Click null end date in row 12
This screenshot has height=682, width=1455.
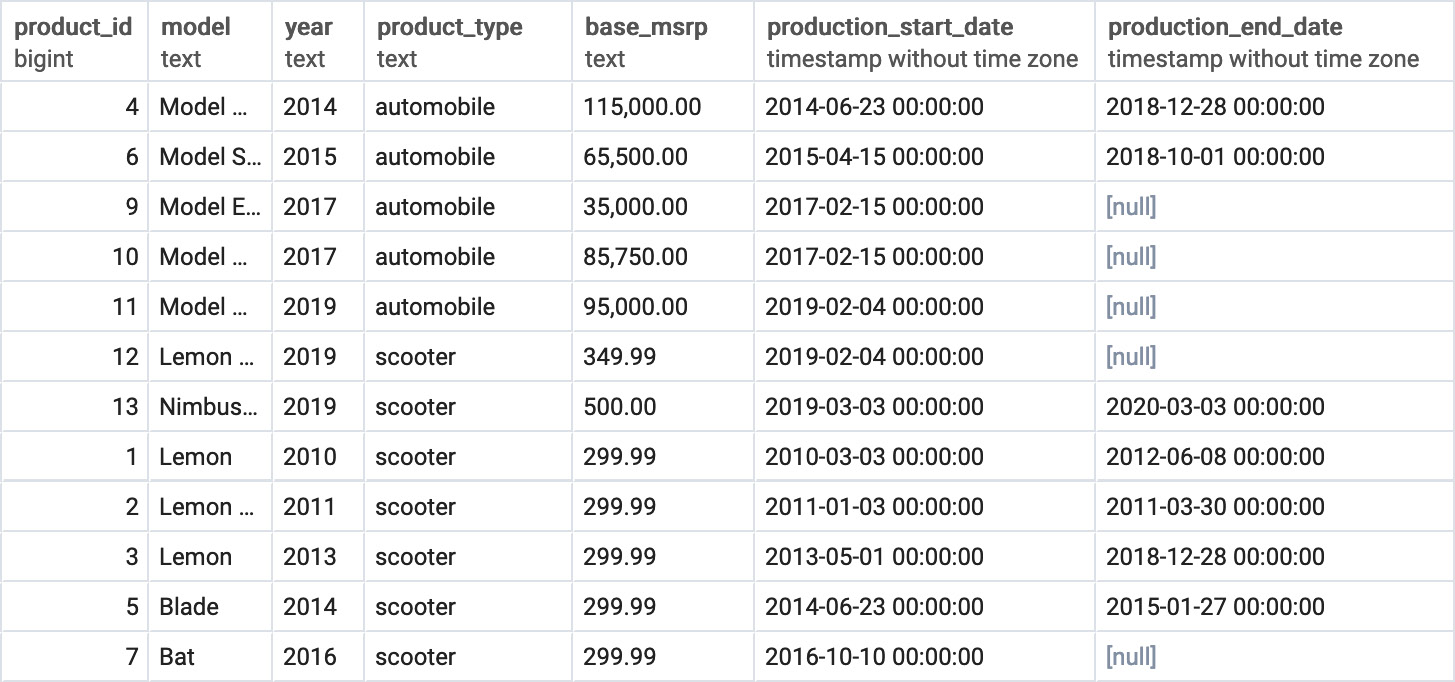1275,356
